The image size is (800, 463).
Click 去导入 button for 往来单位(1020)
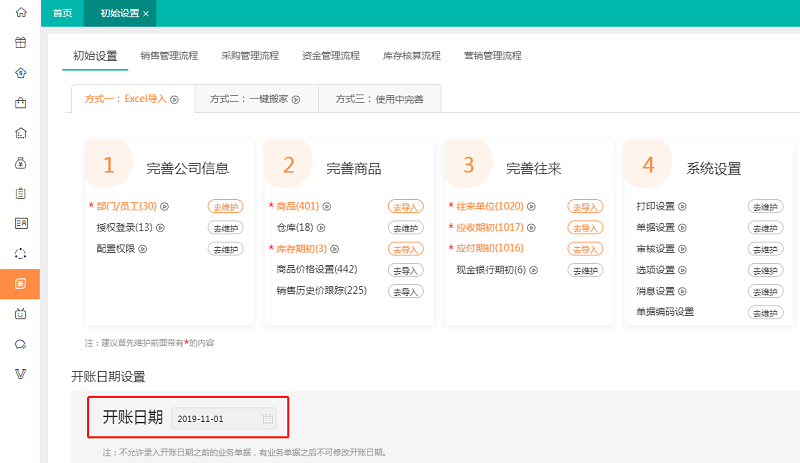pos(586,207)
